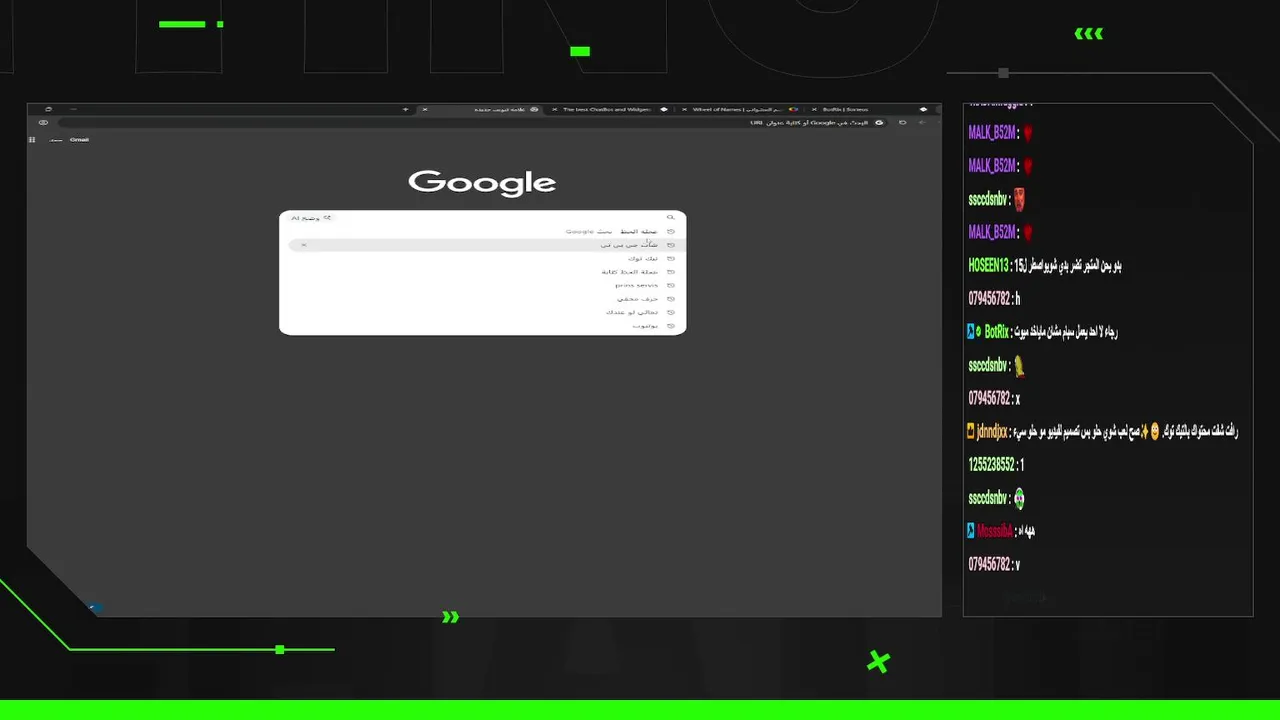
Task: Close the BotRix | Scenes tab
Action: click(814, 109)
